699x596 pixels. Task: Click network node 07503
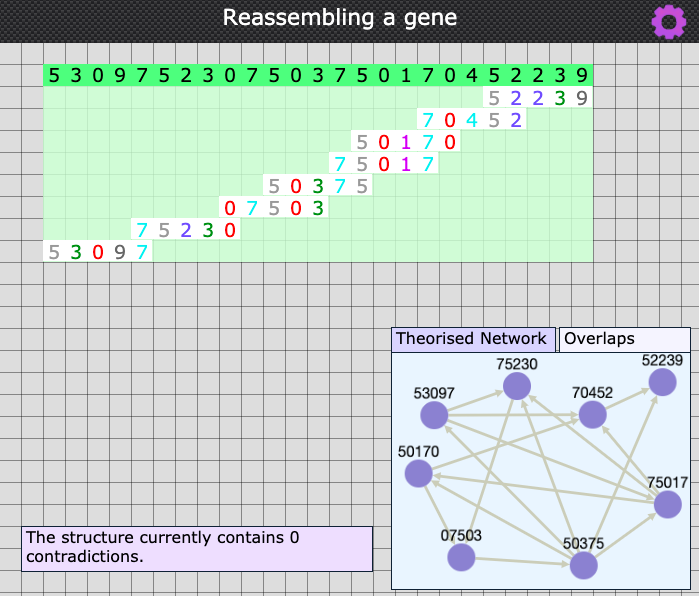(x=460, y=557)
